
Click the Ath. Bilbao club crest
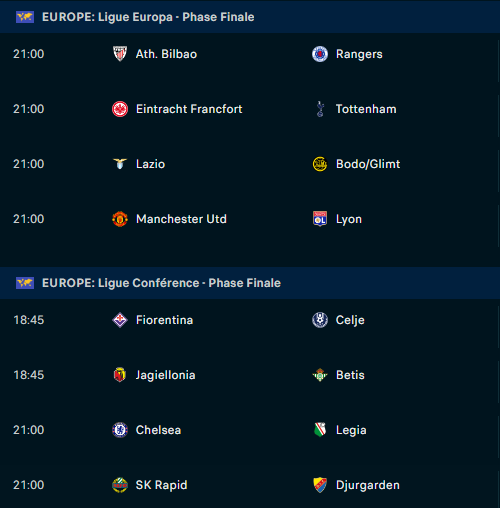(x=120, y=54)
